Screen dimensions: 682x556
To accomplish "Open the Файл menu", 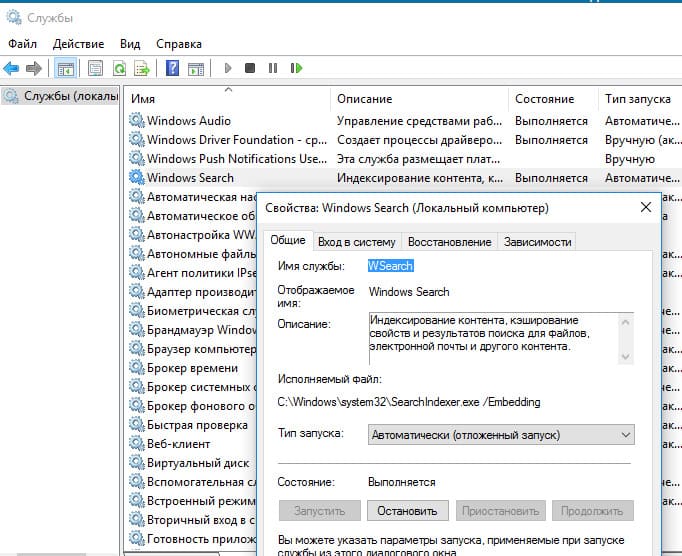I will coord(23,44).
